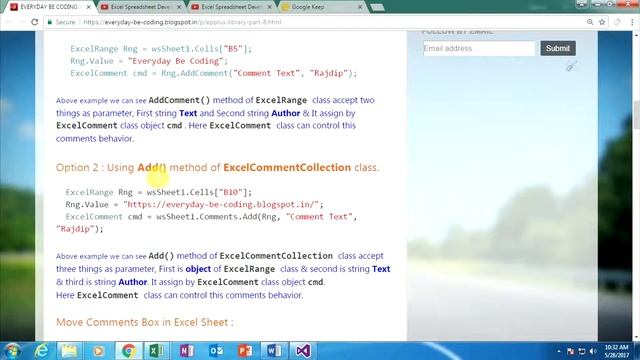Switch to Chrome in the taskbar

point(129,351)
